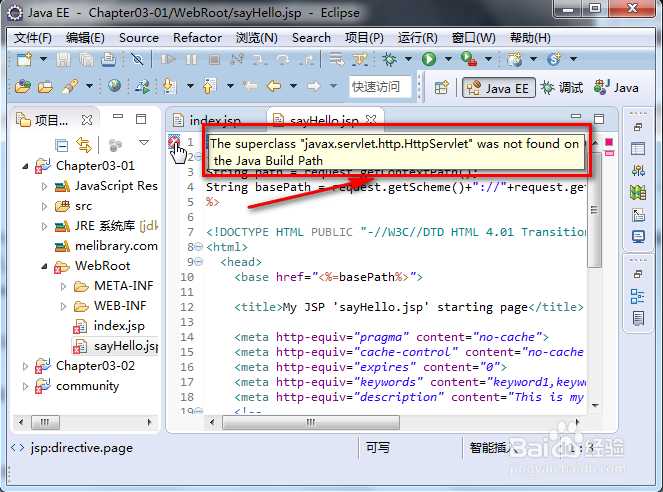Open the 文件(F) menu
663x492 pixels.
(x=33, y=38)
